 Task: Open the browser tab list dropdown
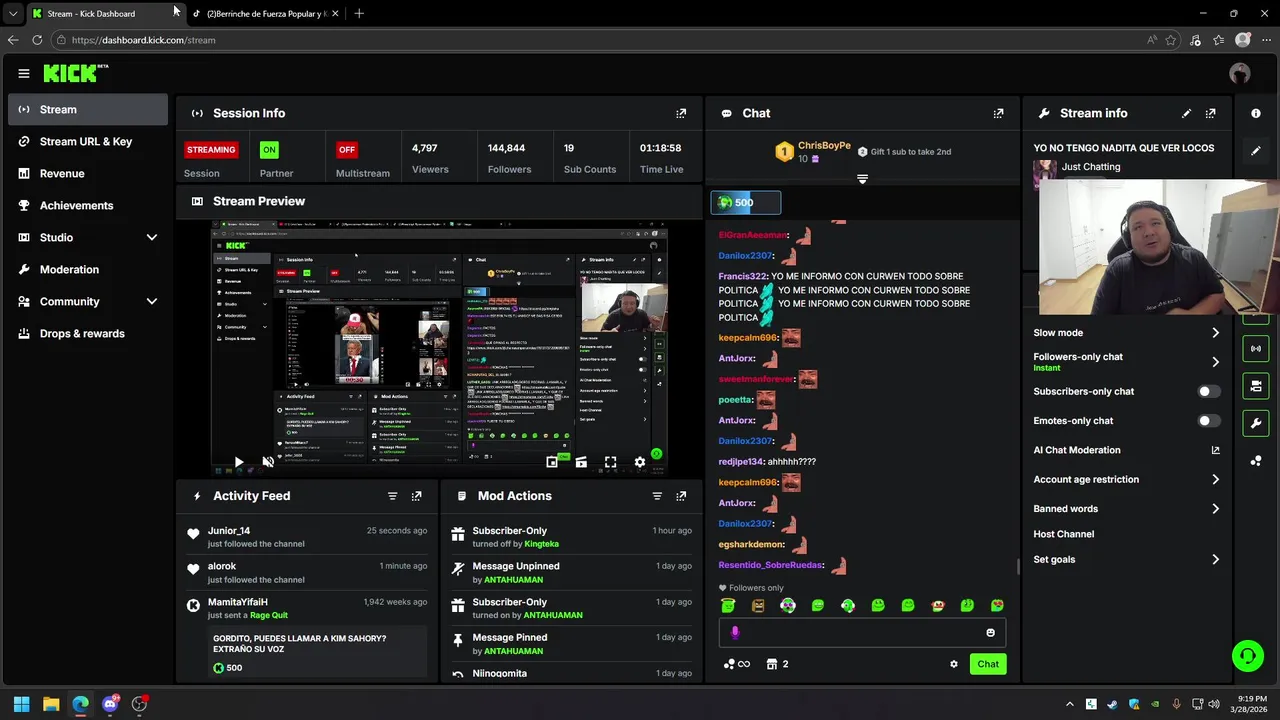point(13,13)
